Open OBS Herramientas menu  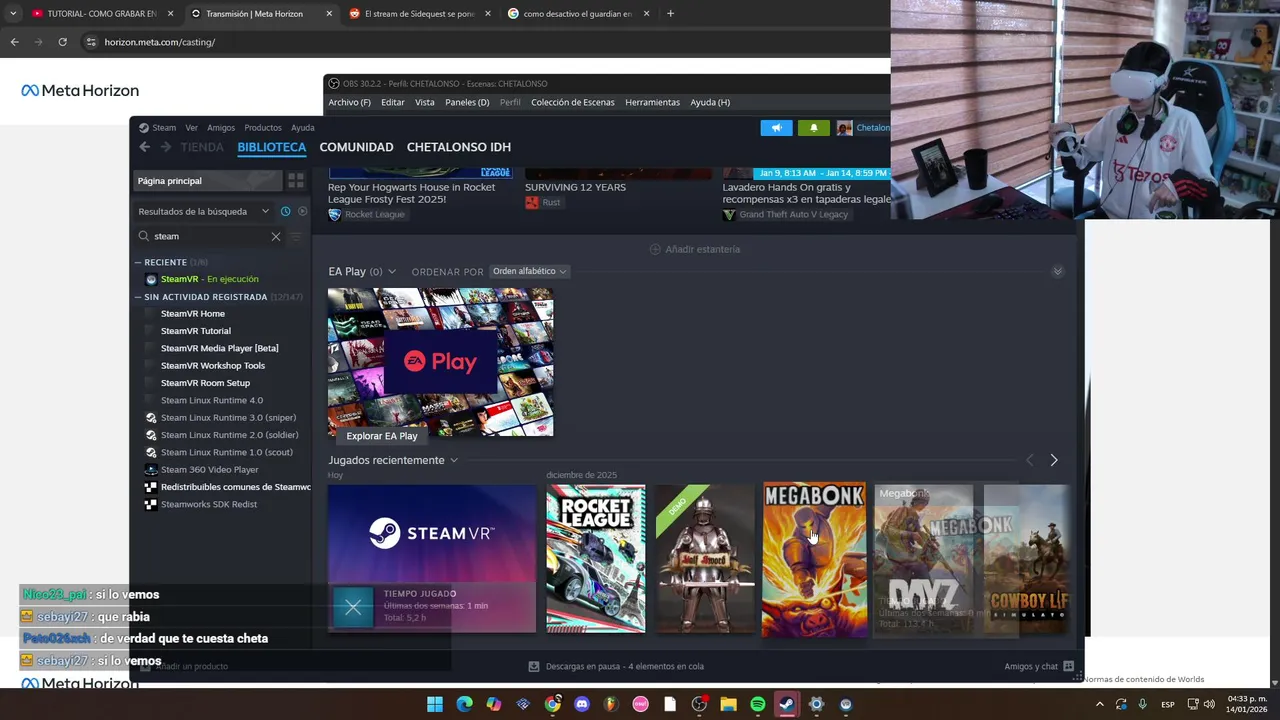click(652, 102)
